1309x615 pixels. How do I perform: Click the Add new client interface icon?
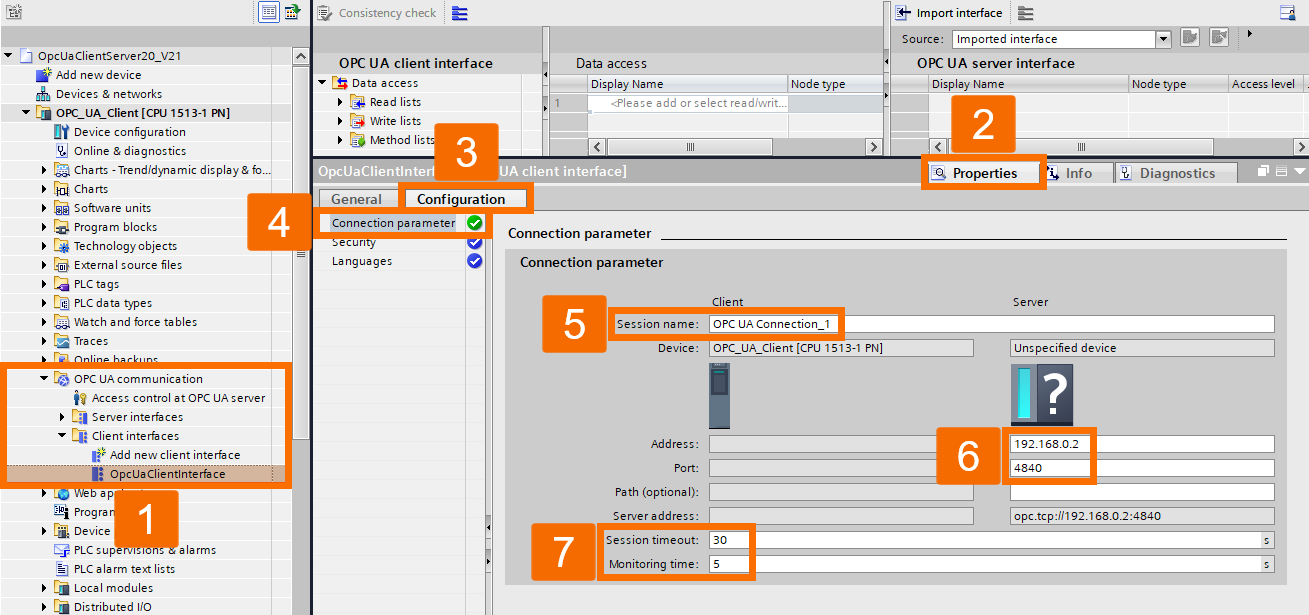[x=98, y=455]
